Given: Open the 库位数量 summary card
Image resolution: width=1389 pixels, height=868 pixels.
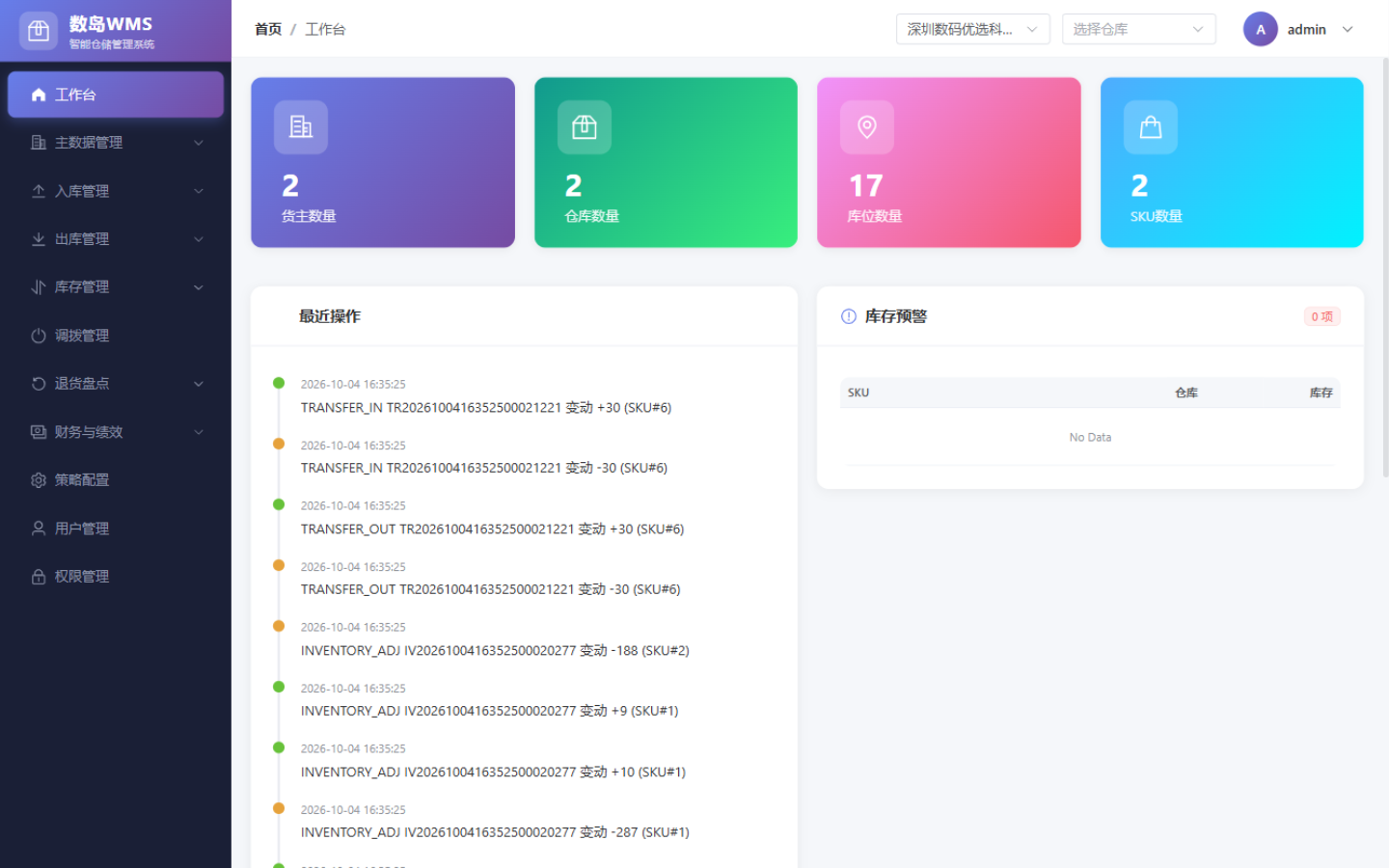Looking at the screenshot, I should (x=949, y=162).
